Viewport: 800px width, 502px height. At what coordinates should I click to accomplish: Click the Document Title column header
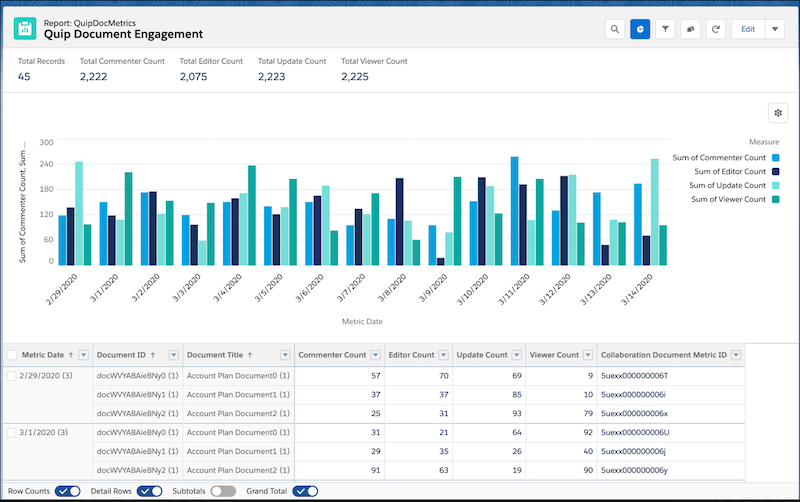point(215,355)
